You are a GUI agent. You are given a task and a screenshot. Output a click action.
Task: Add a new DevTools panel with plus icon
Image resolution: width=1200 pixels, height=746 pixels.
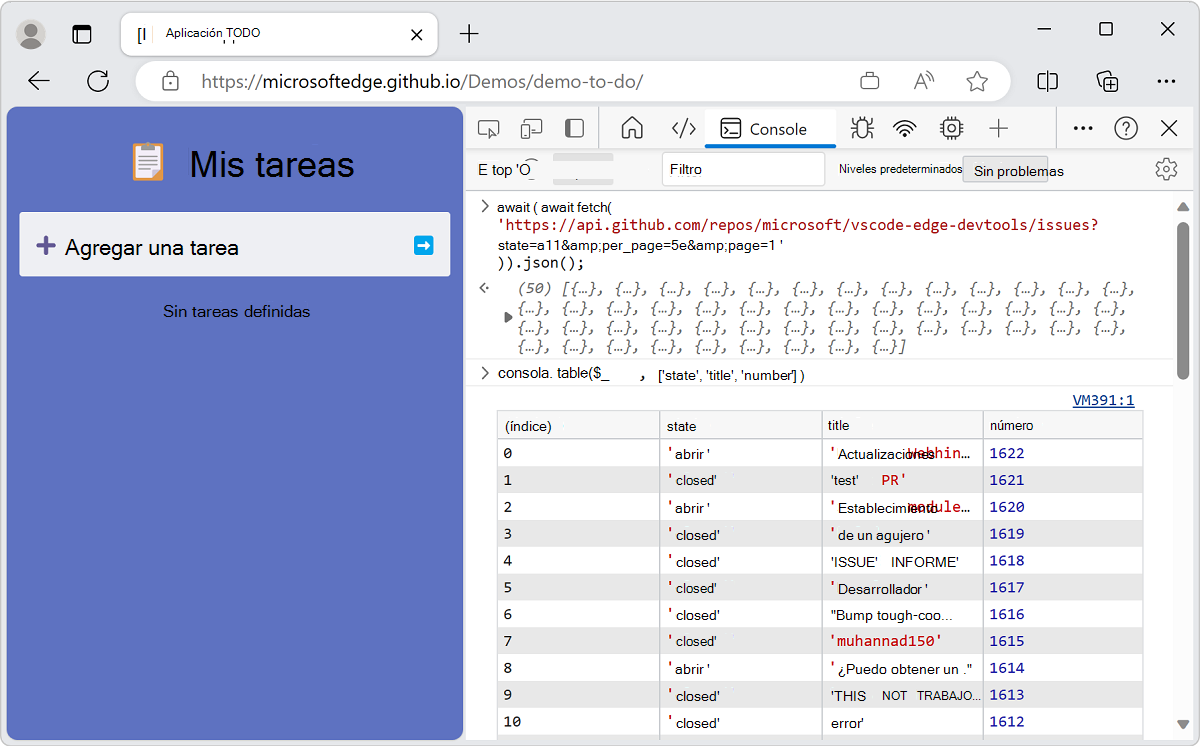[x=996, y=128]
